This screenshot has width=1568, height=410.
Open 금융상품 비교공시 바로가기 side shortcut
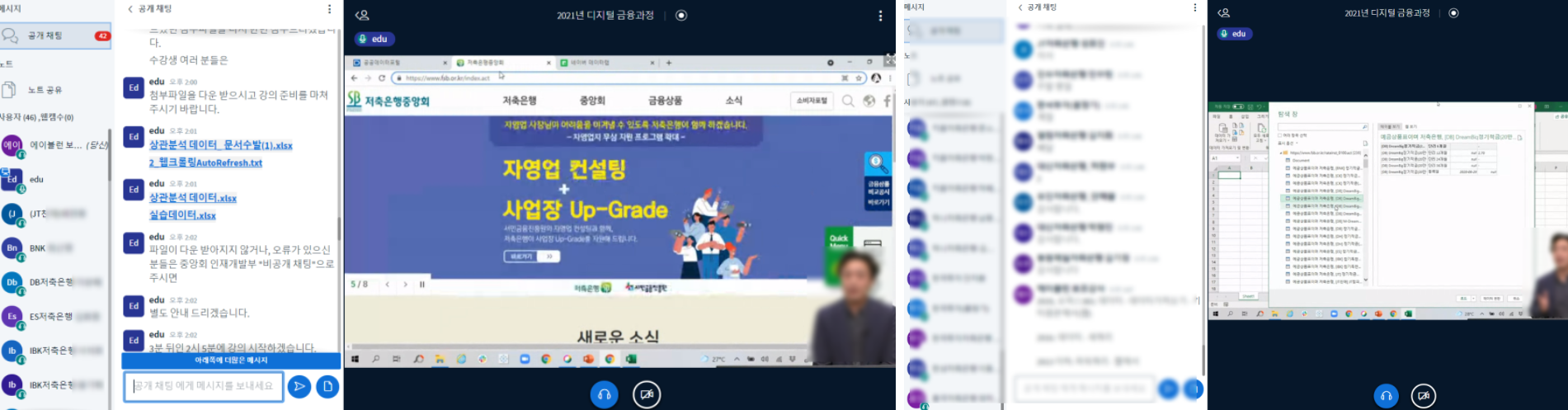click(x=878, y=181)
